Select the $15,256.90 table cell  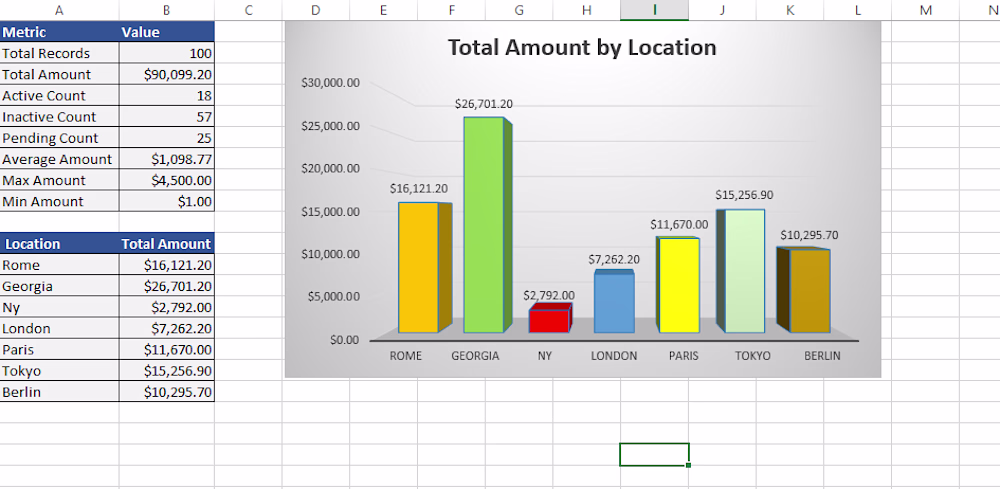coord(166,370)
